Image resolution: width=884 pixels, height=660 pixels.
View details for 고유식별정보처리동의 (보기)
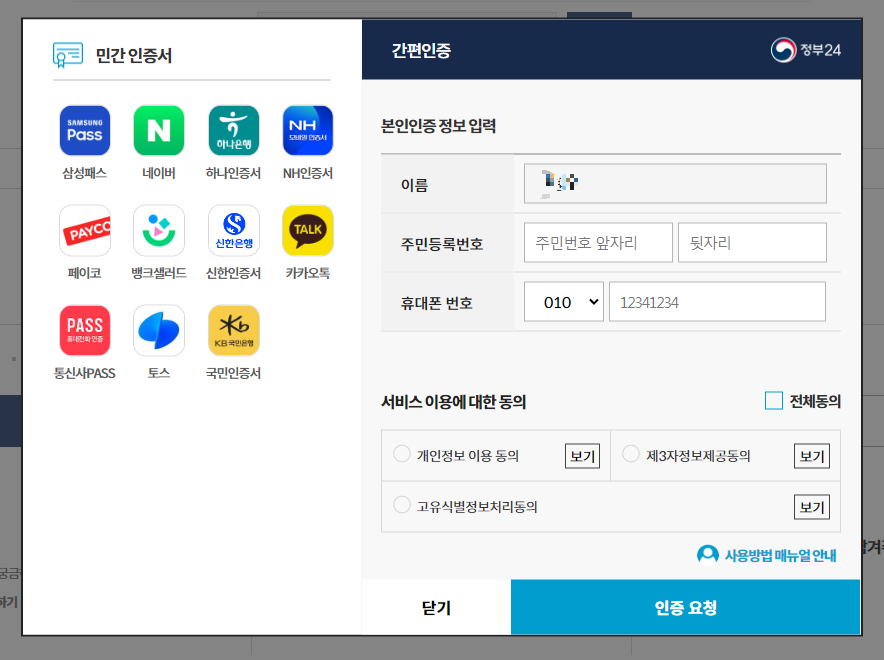pos(812,507)
